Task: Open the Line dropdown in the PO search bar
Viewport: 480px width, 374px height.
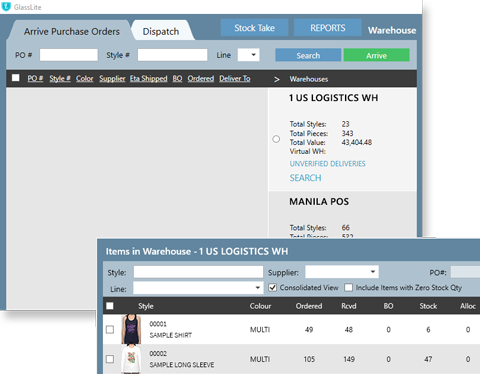Action: (x=248, y=55)
